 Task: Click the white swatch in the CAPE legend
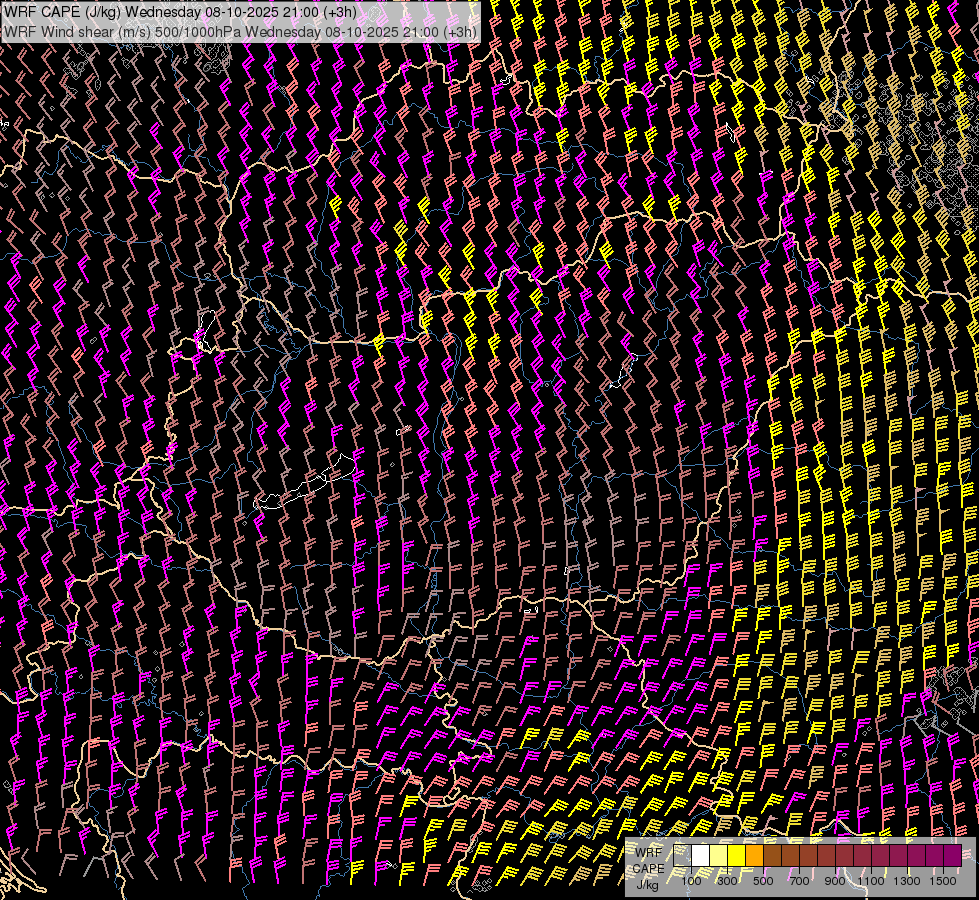click(x=701, y=856)
